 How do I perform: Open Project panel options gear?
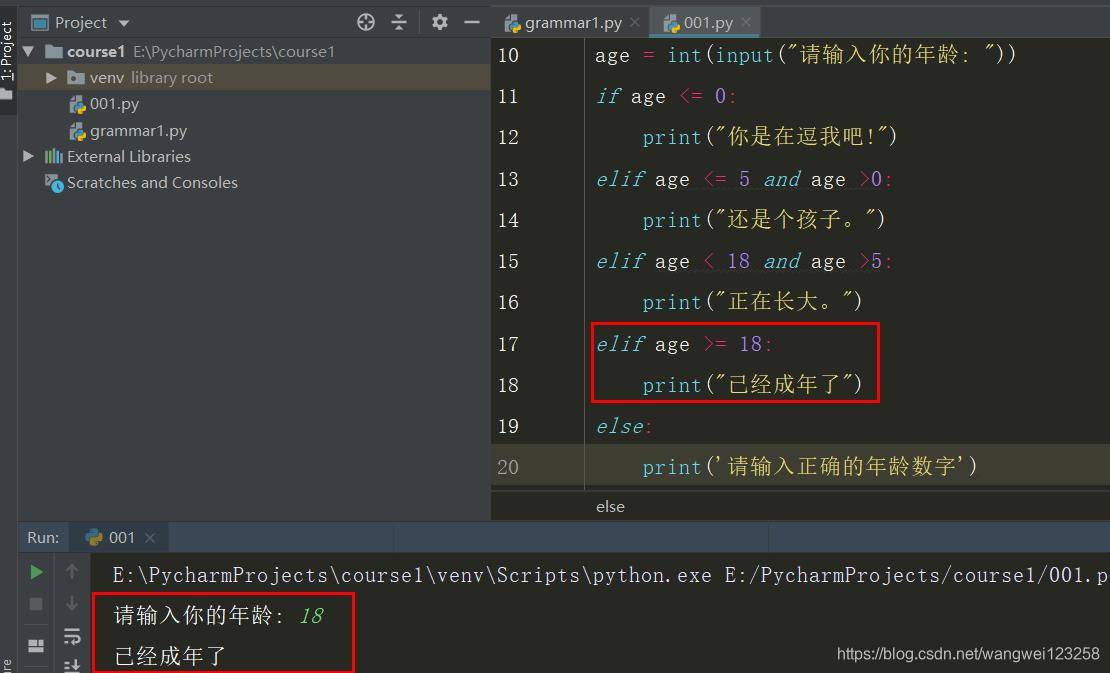tap(438, 21)
